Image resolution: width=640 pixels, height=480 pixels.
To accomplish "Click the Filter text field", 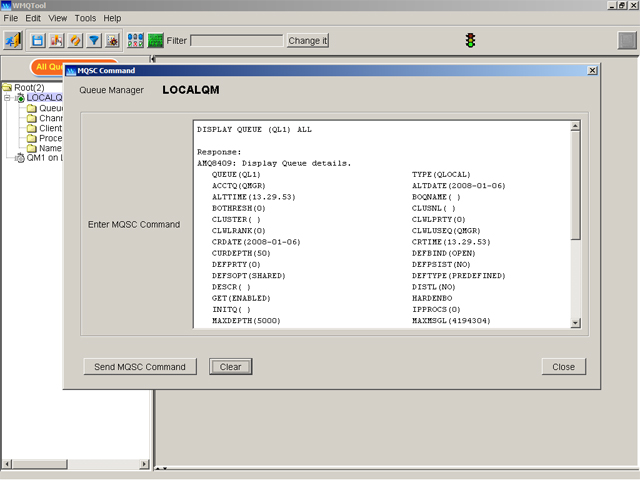I will click(x=237, y=40).
